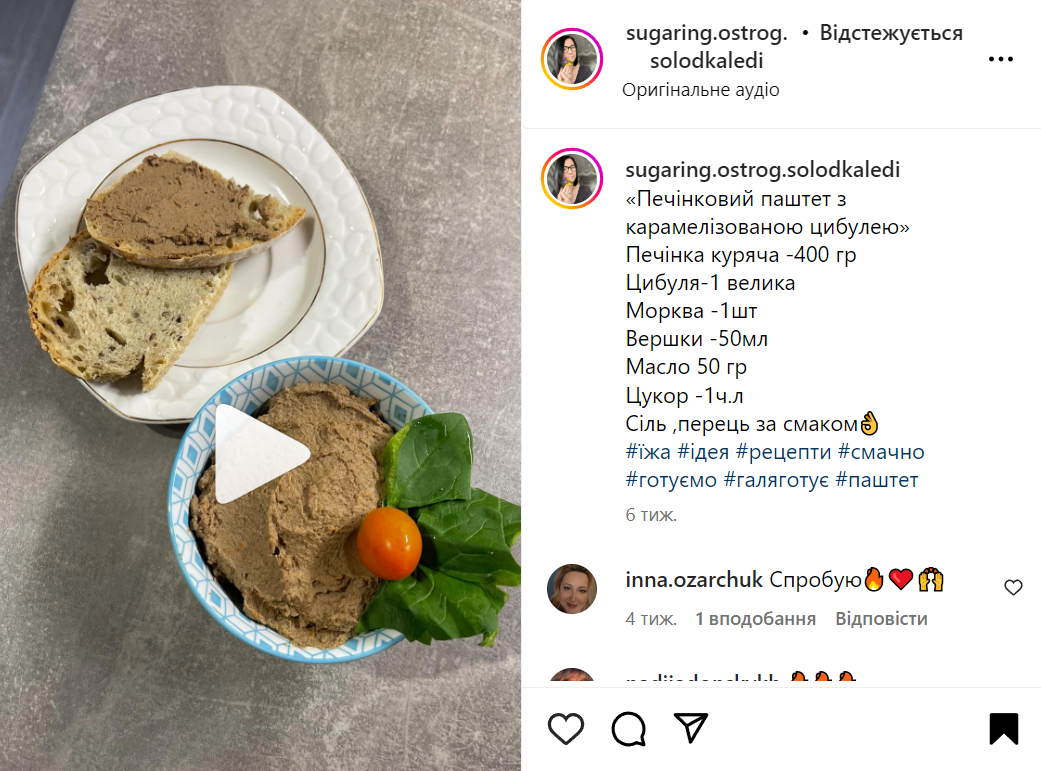Like the post with heart icon
1041x771 pixels.
tap(566, 728)
